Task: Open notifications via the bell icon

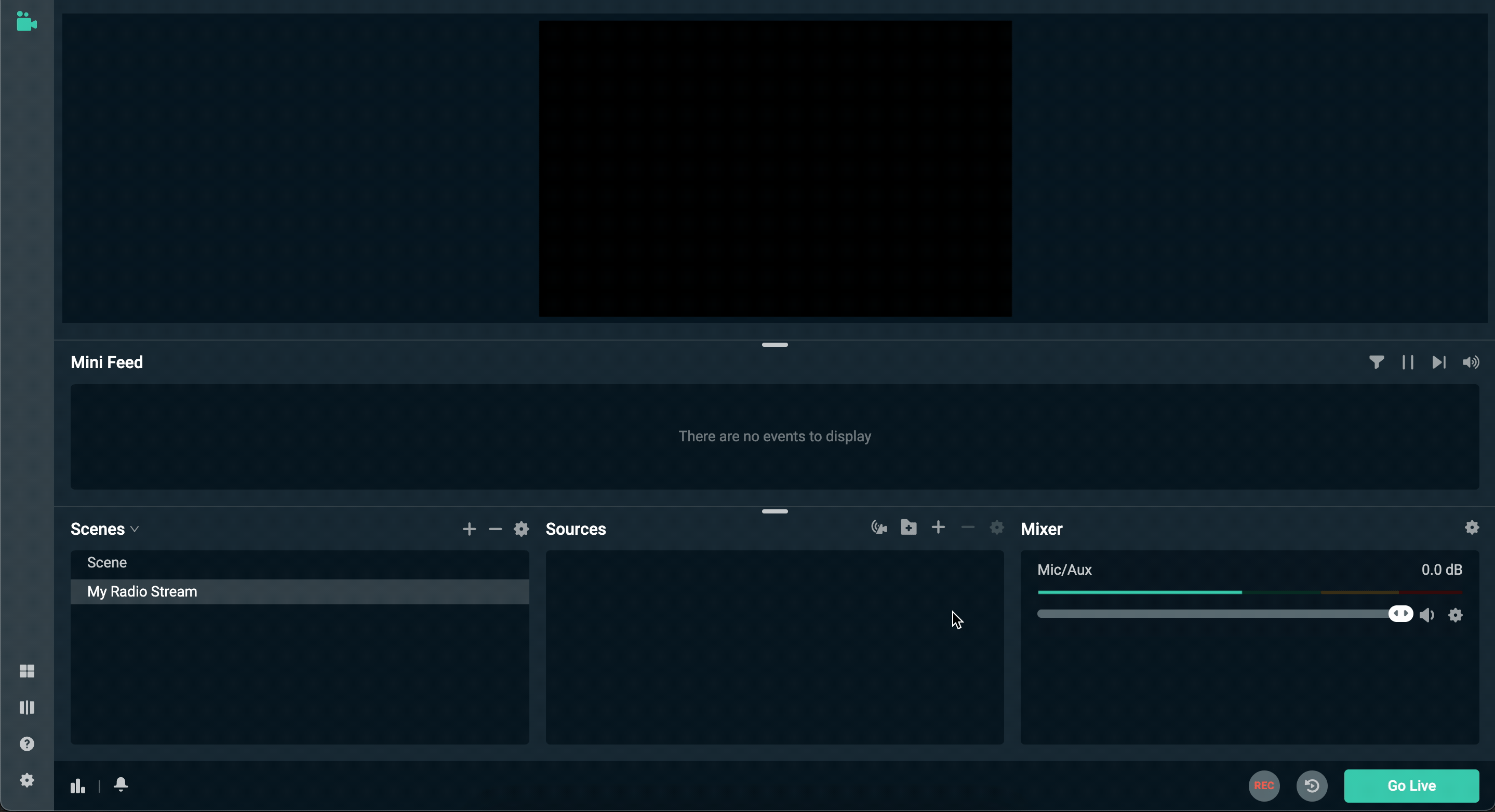Action: click(122, 786)
